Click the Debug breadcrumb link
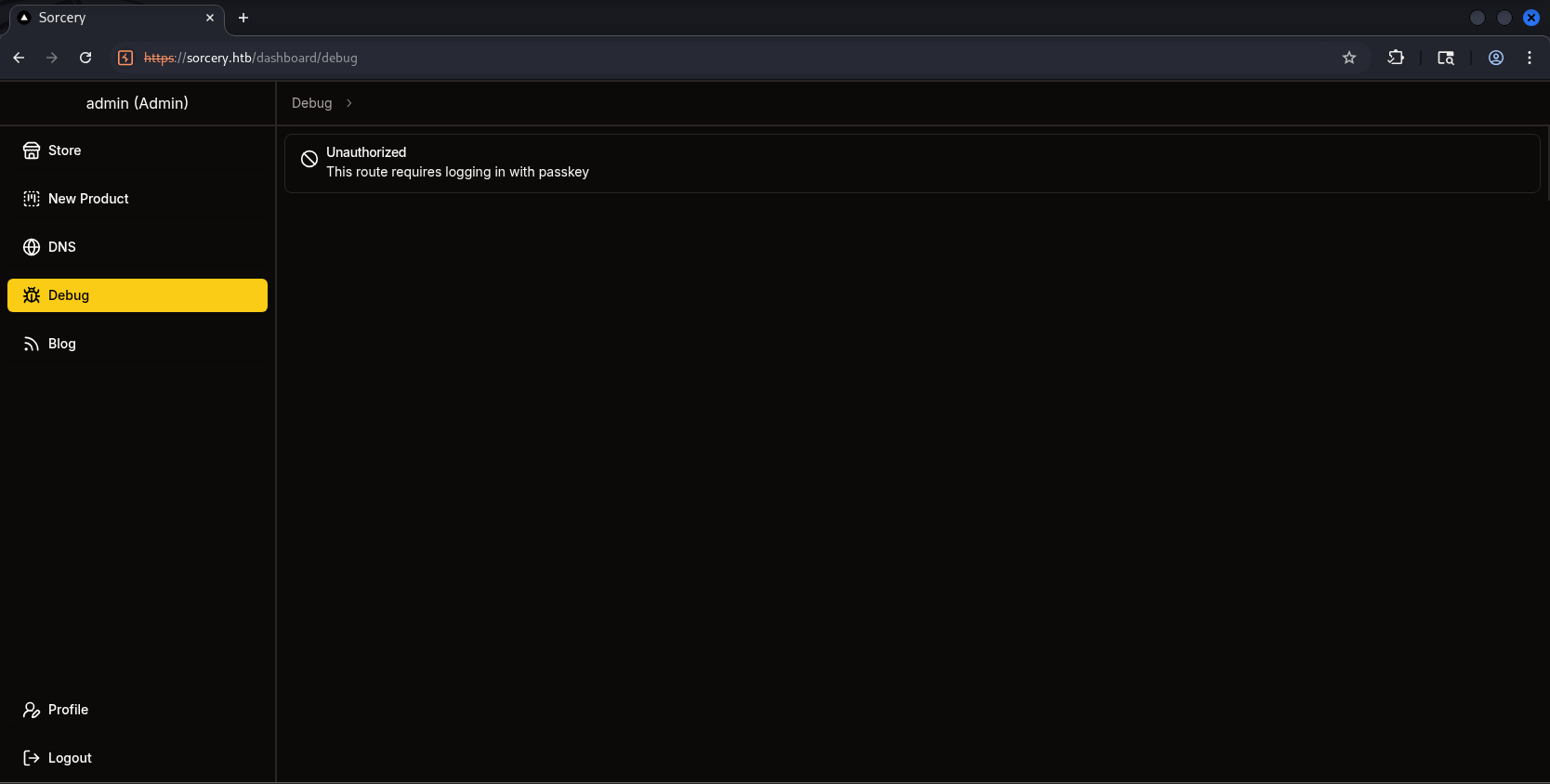The height and width of the screenshot is (784, 1550). pos(311,103)
